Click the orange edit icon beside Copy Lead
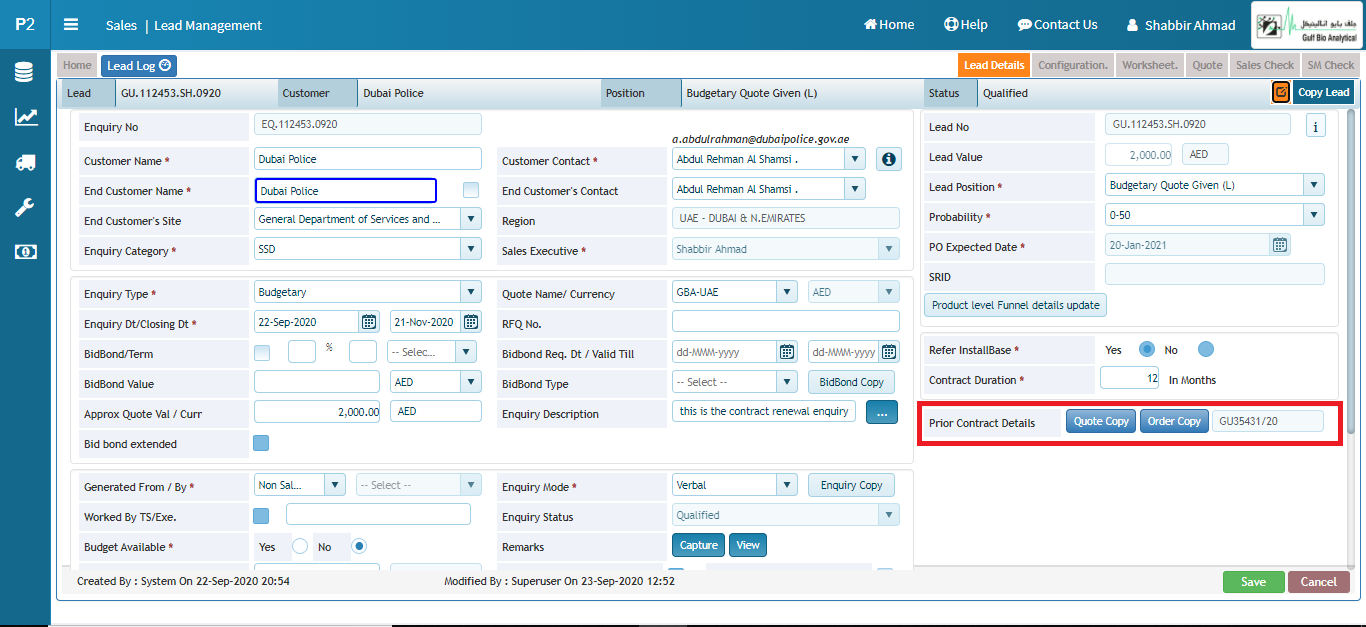Screen dimensions: 1366x627 (x=1280, y=92)
